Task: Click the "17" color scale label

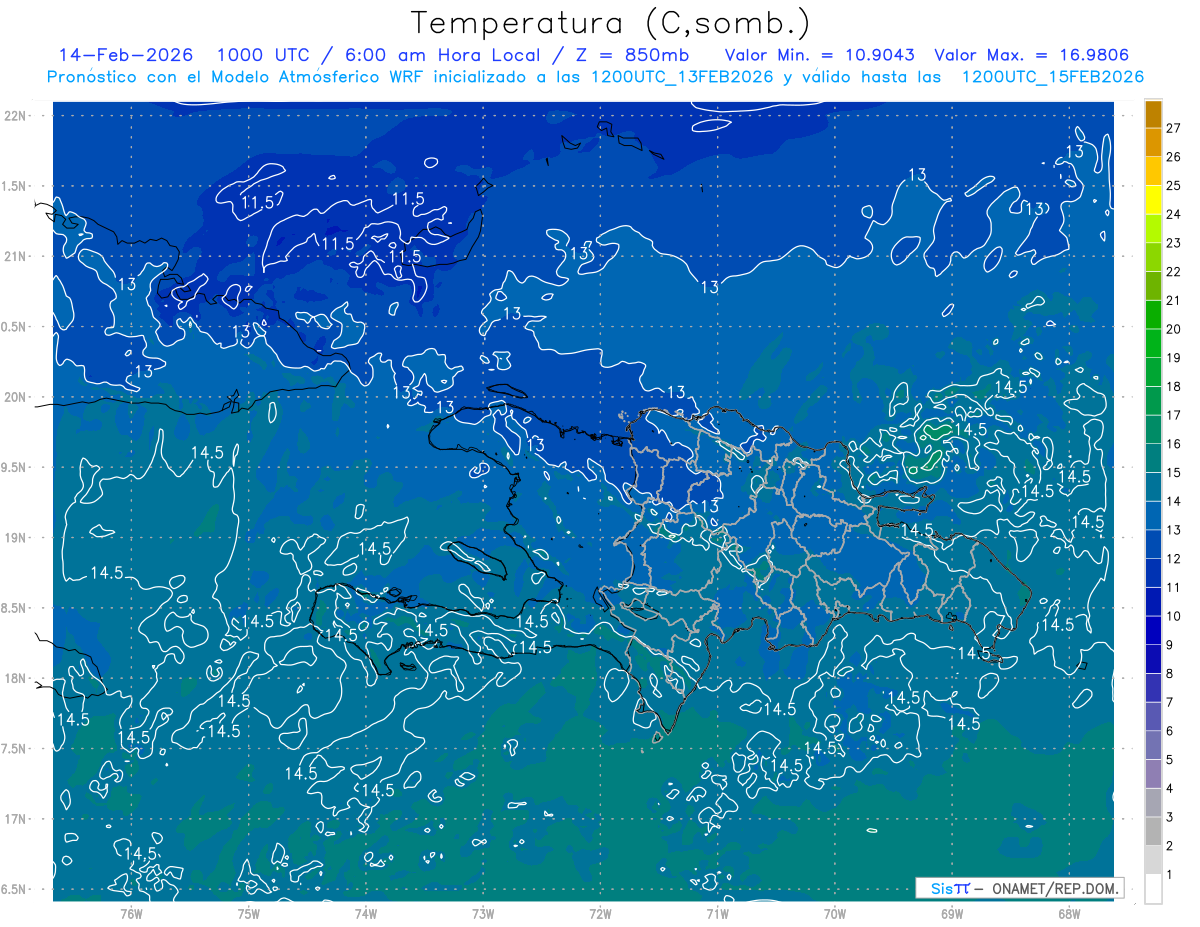Action: click(1173, 415)
